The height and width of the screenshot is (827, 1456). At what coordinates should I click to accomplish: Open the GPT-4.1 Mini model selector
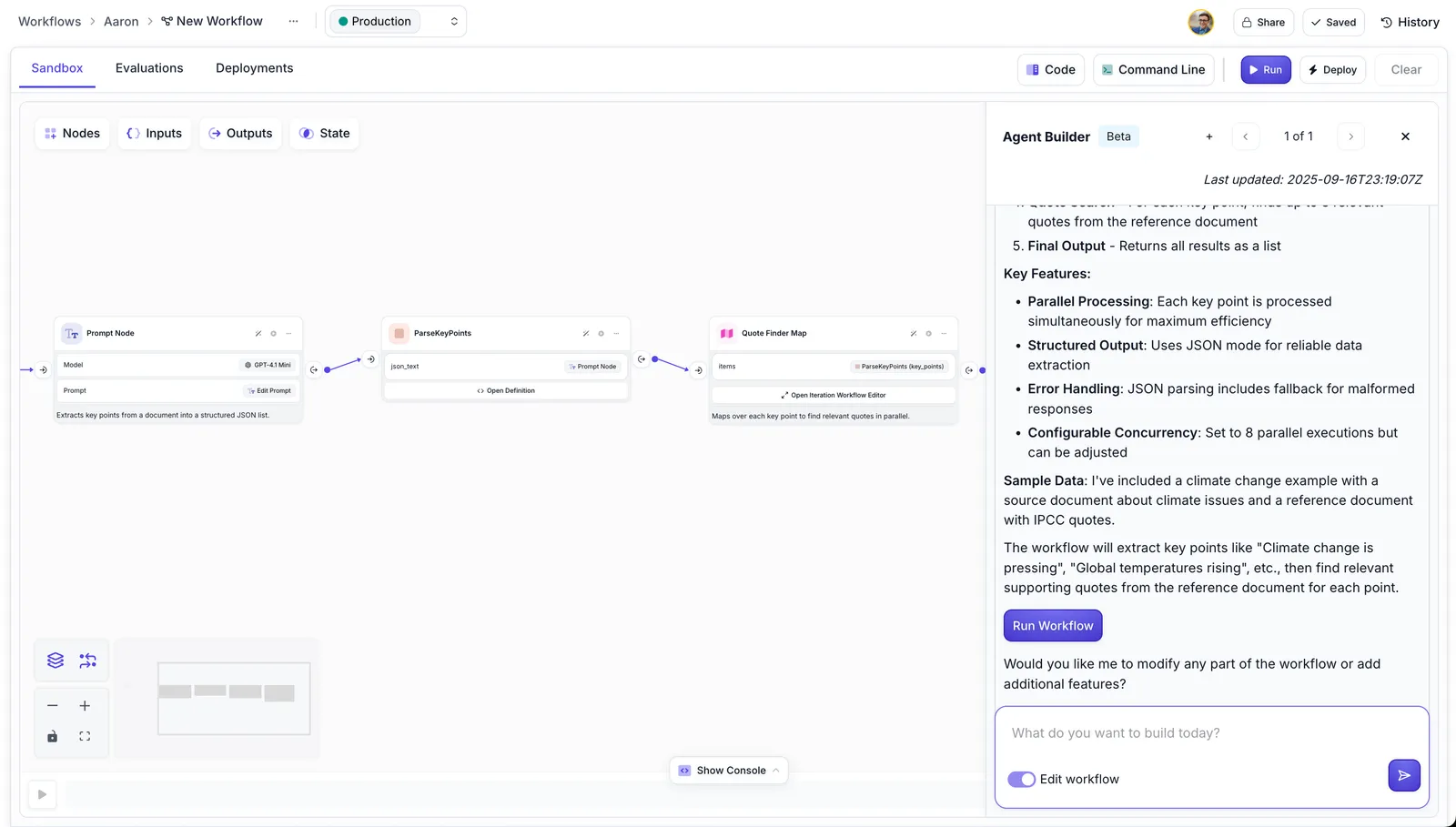pos(268,365)
